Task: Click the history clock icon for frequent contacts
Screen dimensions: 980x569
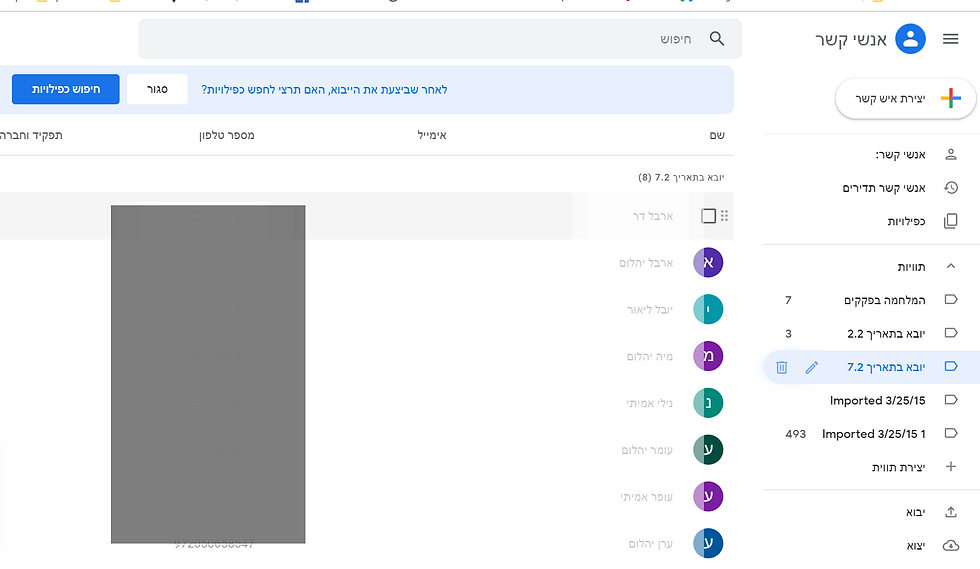Action: pyautogui.click(x=951, y=188)
